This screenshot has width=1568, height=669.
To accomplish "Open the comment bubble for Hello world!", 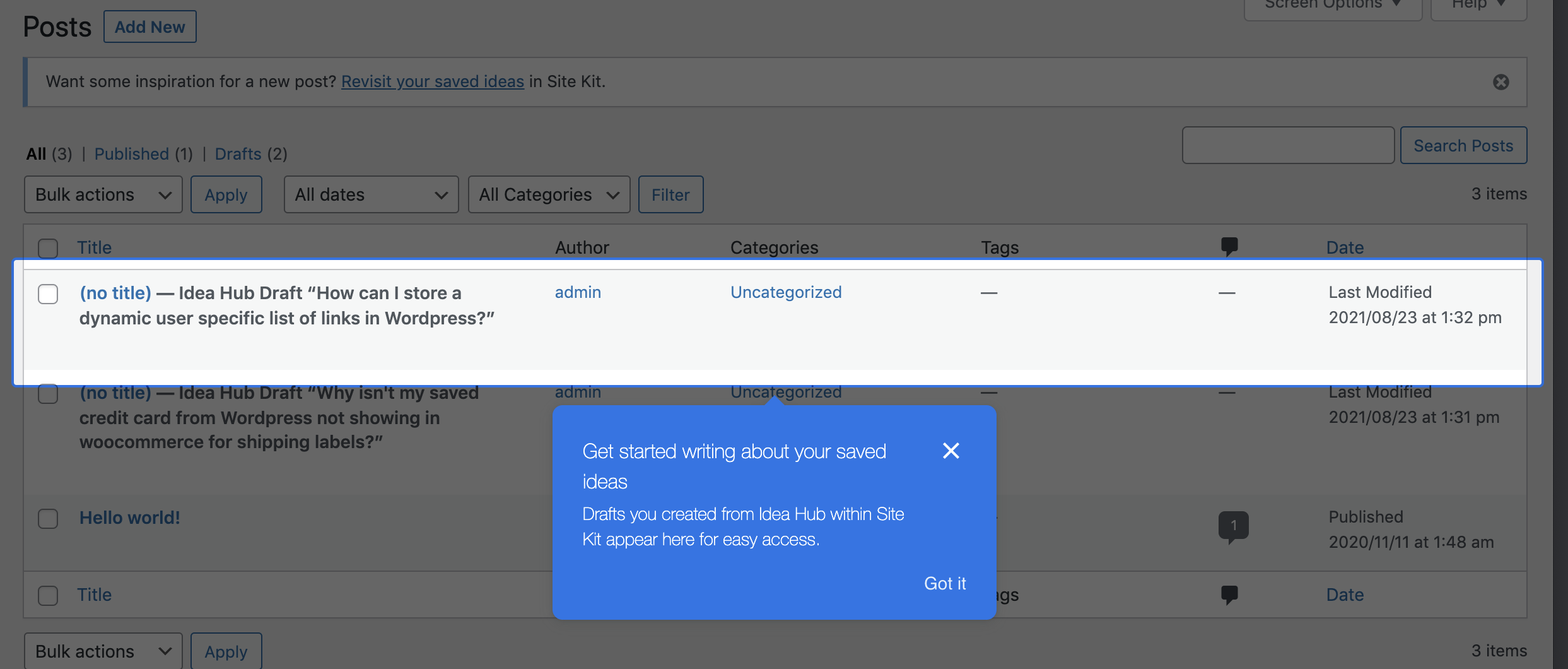I will [x=1233, y=526].
